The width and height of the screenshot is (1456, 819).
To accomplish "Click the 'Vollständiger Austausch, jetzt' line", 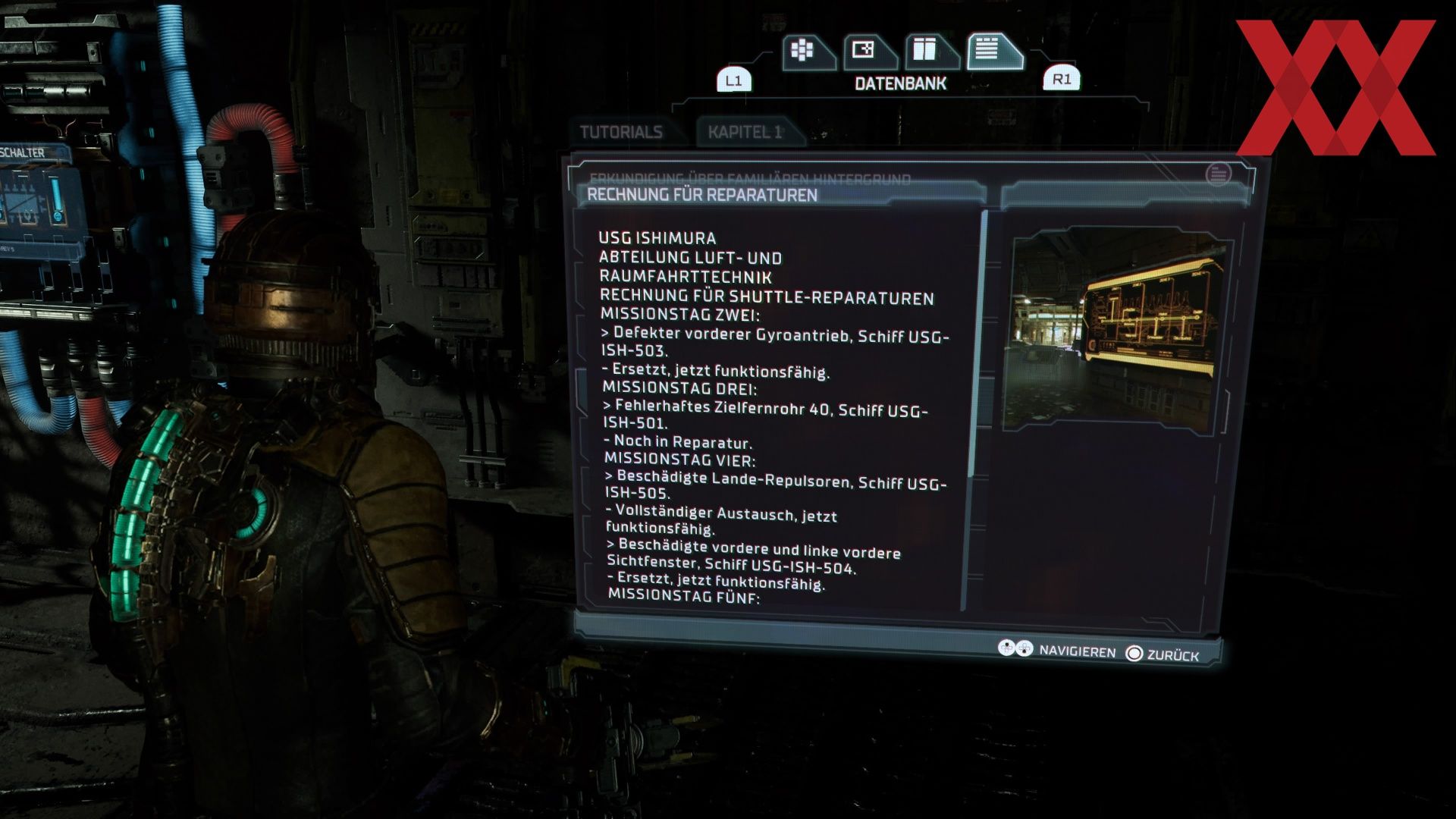I will [721, 513].
